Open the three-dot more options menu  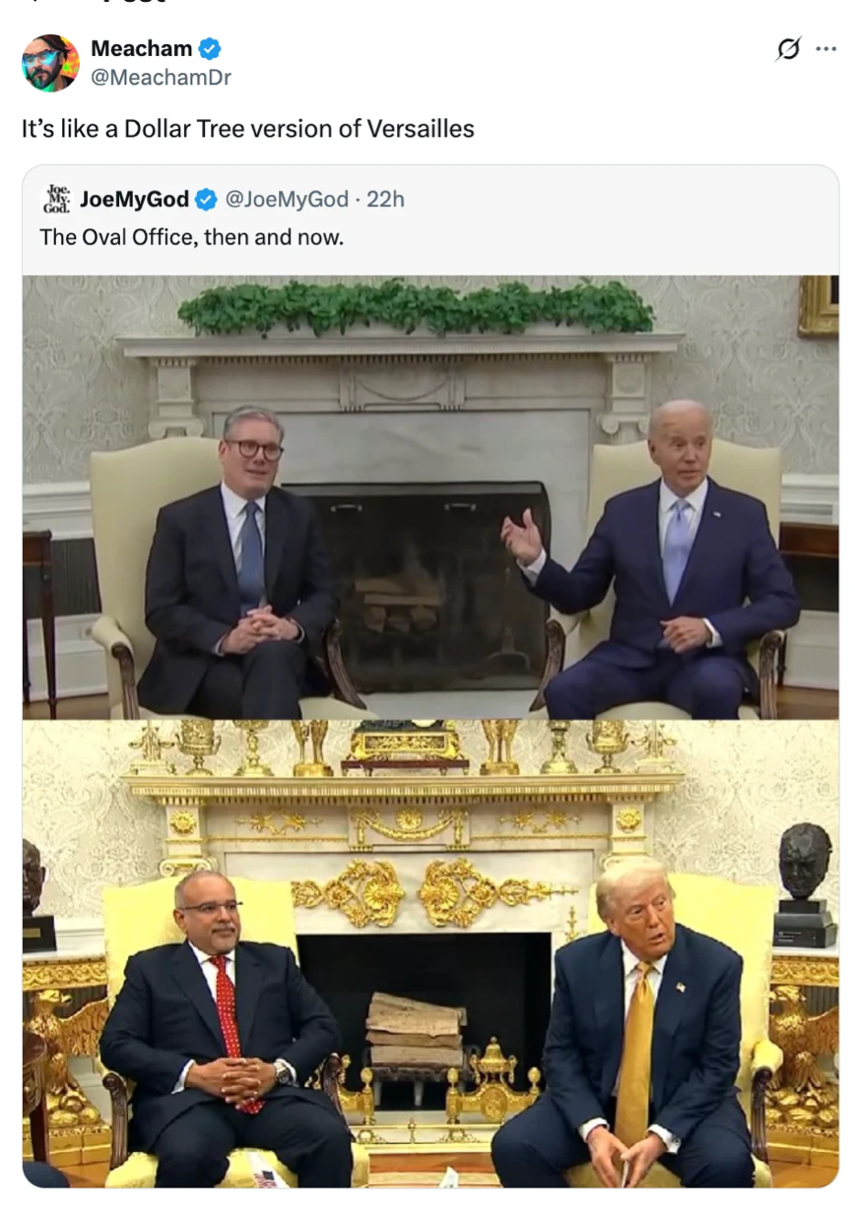pyautogui.click(x=826, y=48)
